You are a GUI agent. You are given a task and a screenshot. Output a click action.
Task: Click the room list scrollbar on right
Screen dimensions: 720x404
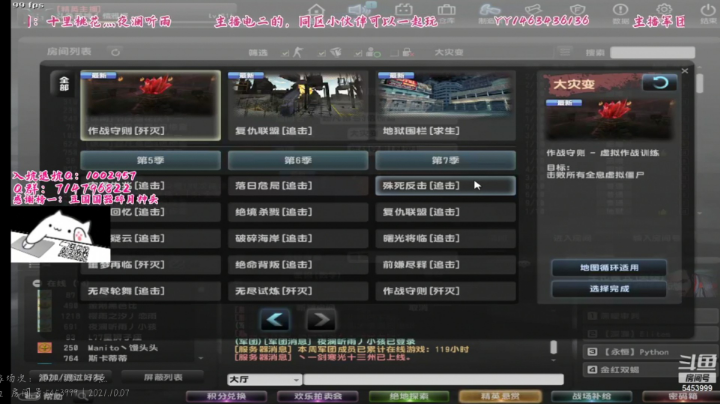coord(699,84)
